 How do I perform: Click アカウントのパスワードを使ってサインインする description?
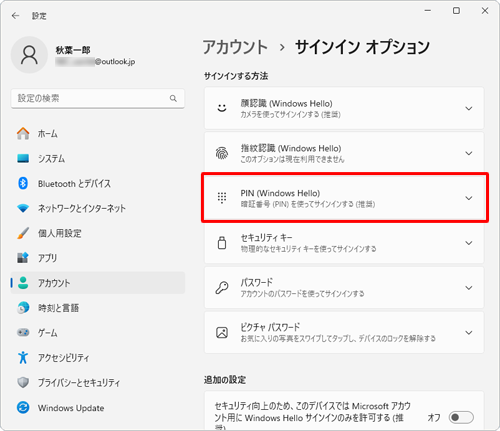tap(302, 294)
